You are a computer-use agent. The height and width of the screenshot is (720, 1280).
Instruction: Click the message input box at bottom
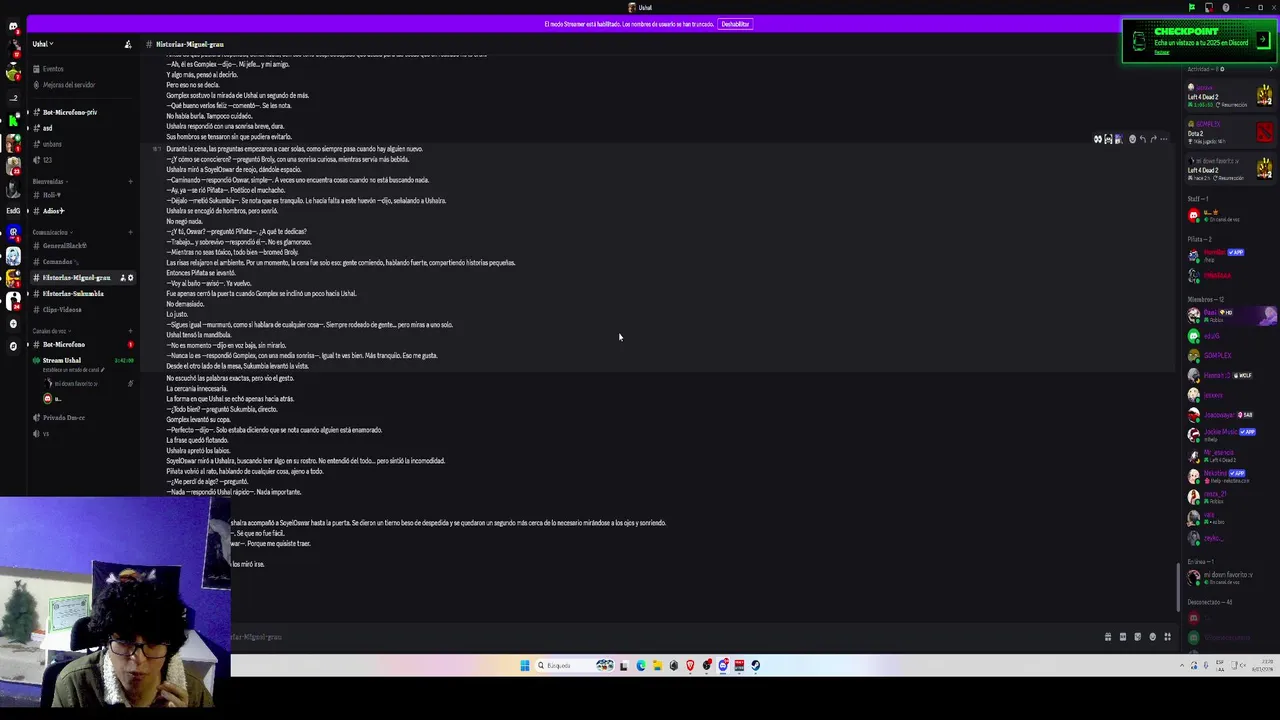click(x=660, y=637)
